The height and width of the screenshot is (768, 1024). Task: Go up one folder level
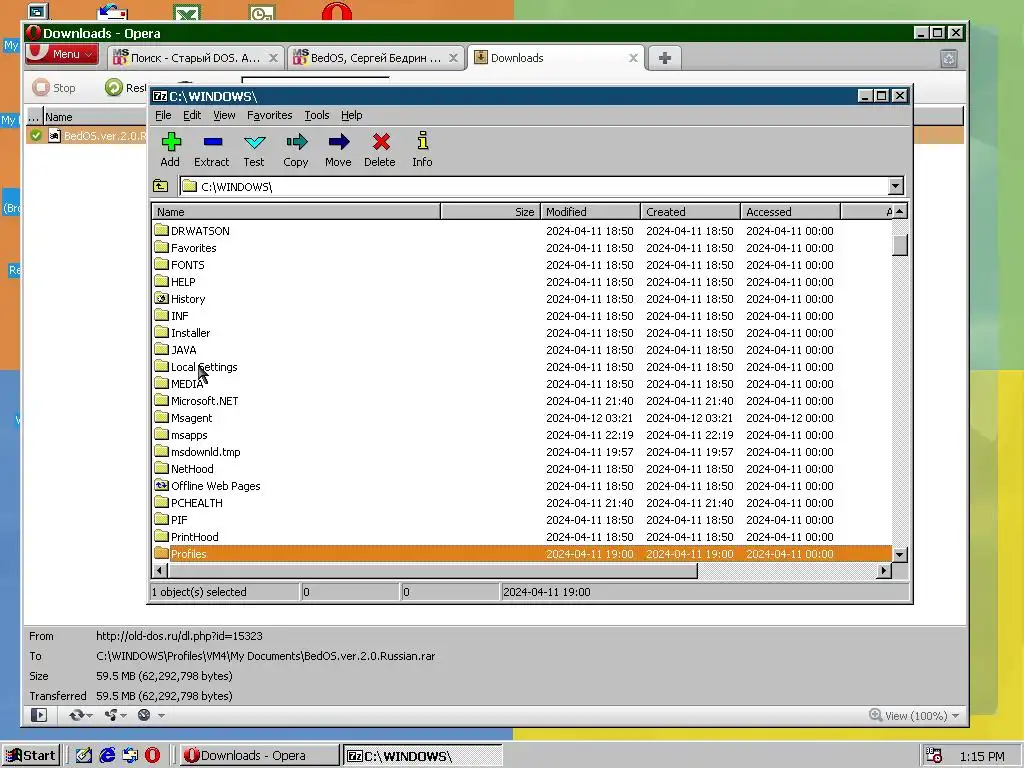click(x=161, y=186)
